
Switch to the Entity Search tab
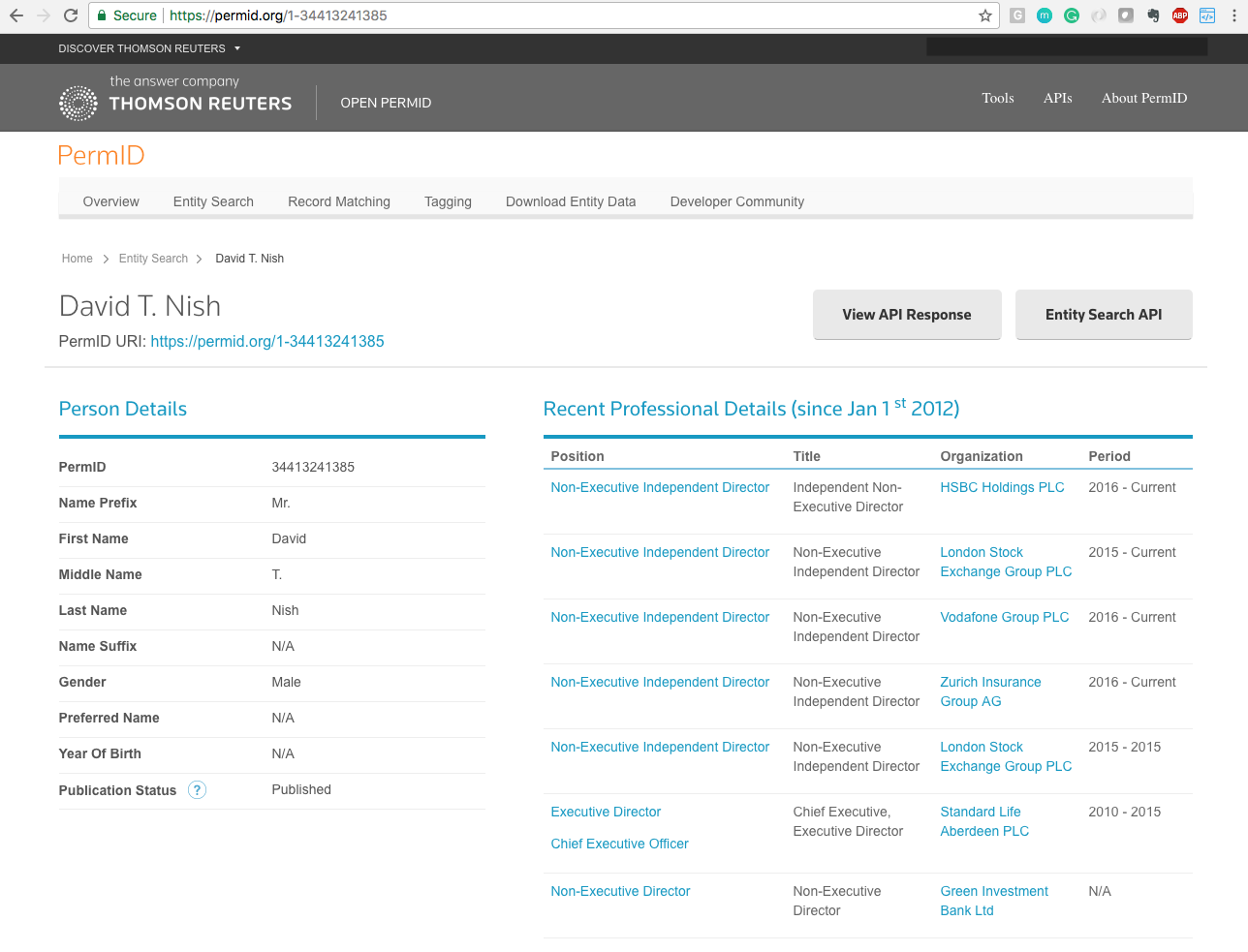(x=213, y=201)
